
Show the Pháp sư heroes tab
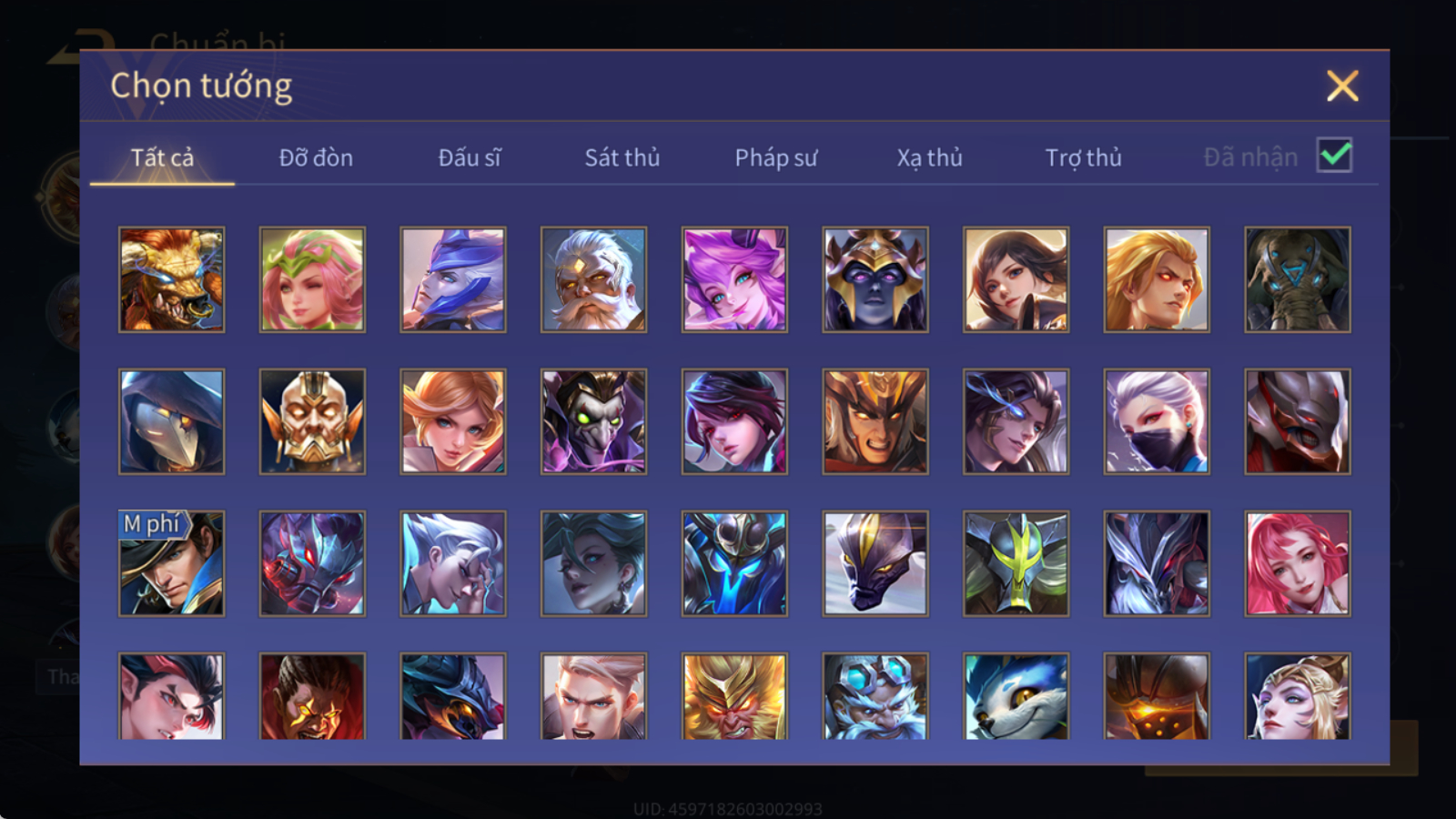click(776, 157)
